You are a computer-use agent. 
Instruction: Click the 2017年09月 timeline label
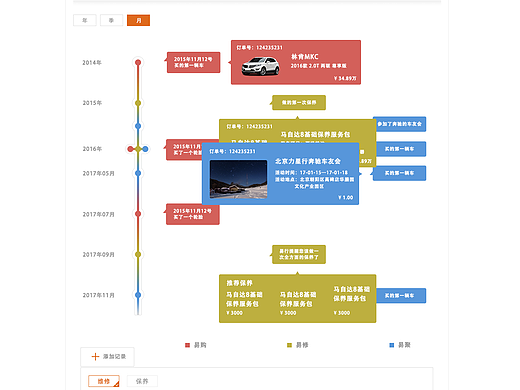coord(99,255)
